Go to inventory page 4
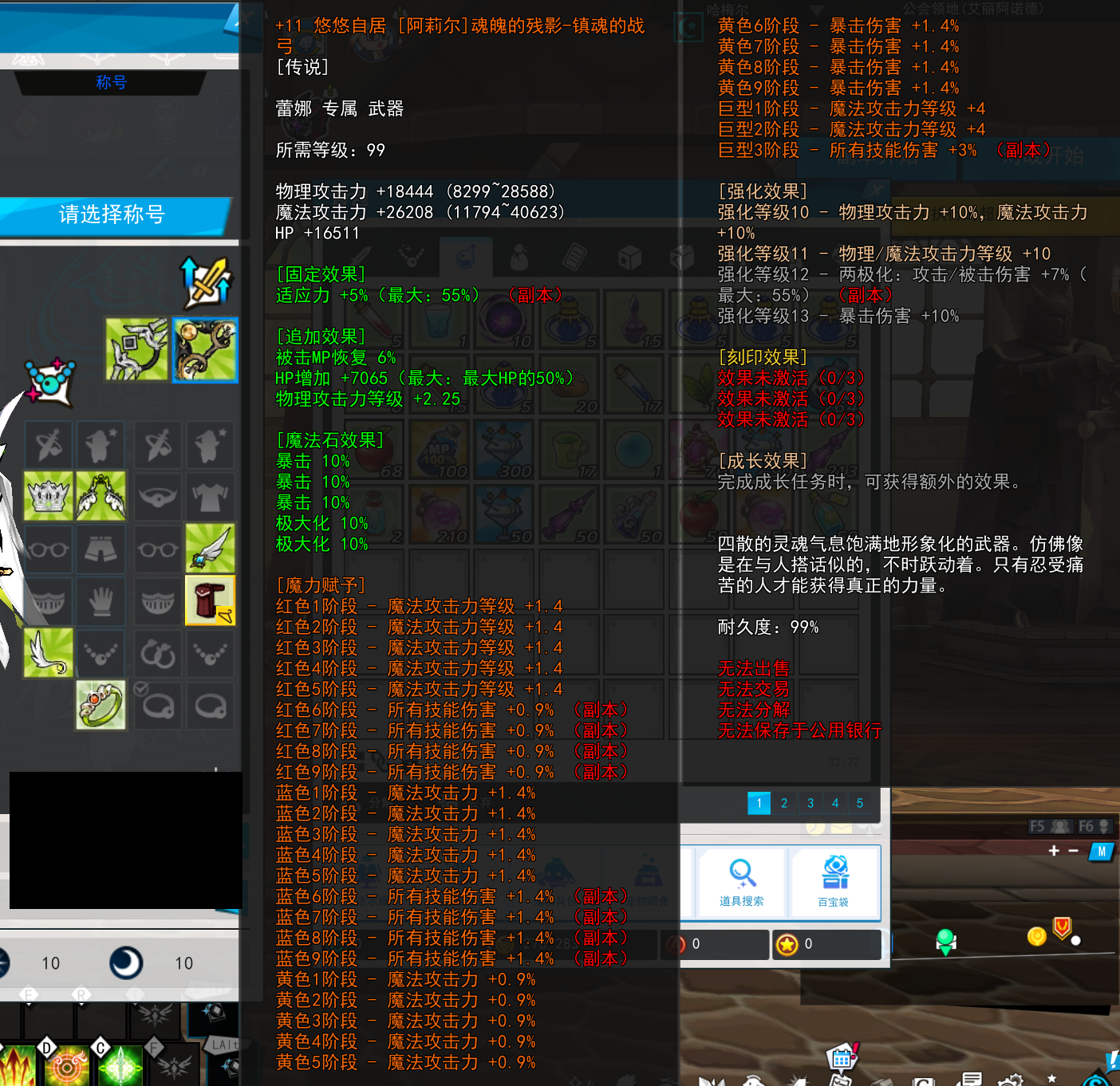This screenshot has width=1120, height=1086. point(835,803)
